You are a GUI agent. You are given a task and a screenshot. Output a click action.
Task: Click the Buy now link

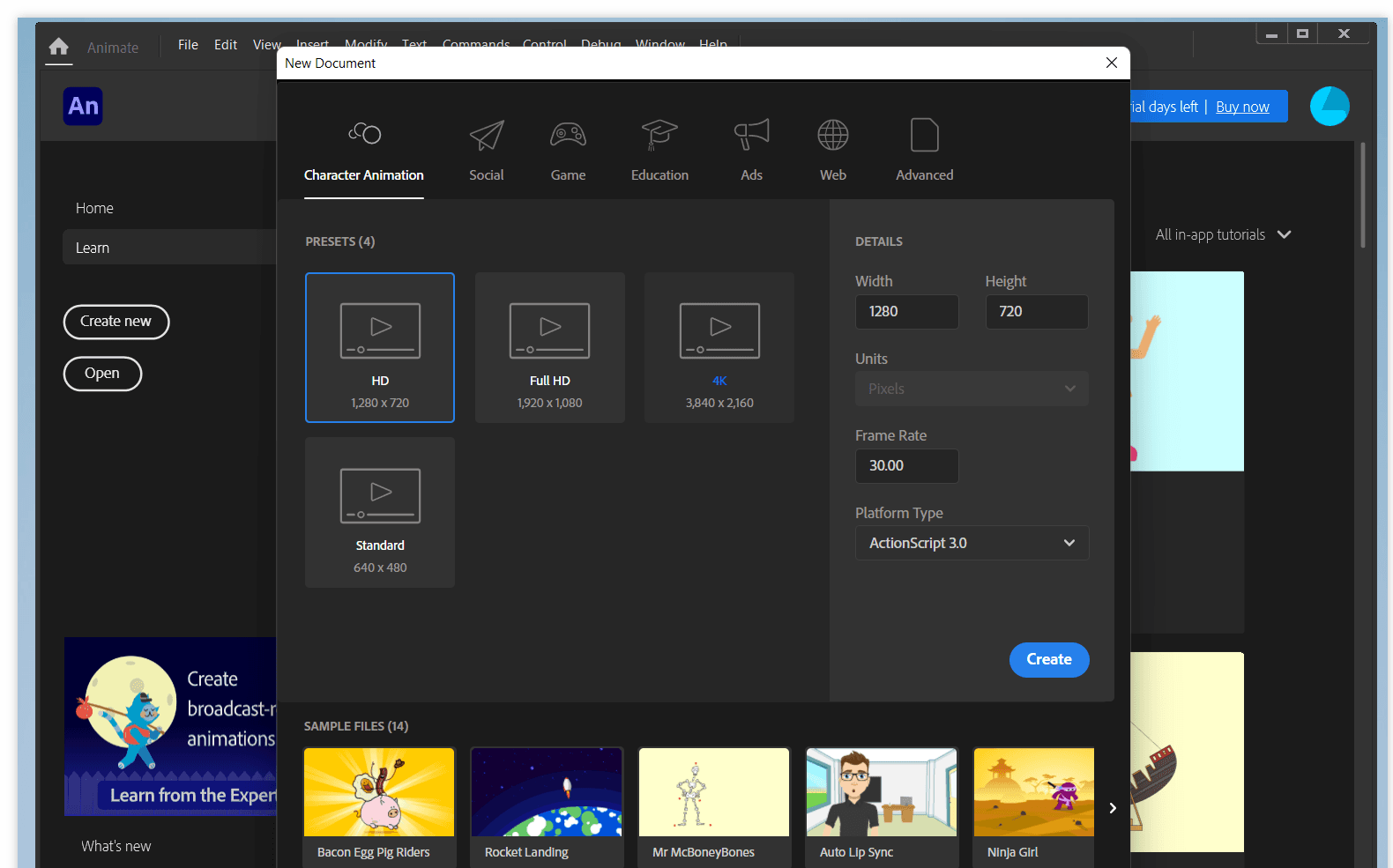point(1242,107)
